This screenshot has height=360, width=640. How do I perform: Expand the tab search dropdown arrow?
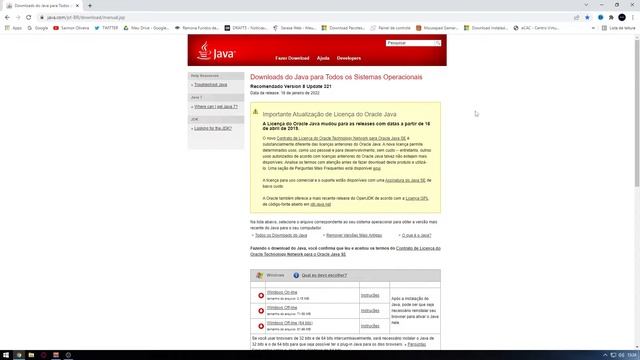586,5
